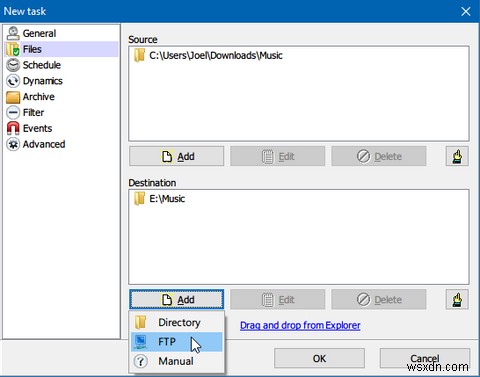Click the Add button under Destination
This screenshot has width=480, height=377.
click(x=177, y=299)
